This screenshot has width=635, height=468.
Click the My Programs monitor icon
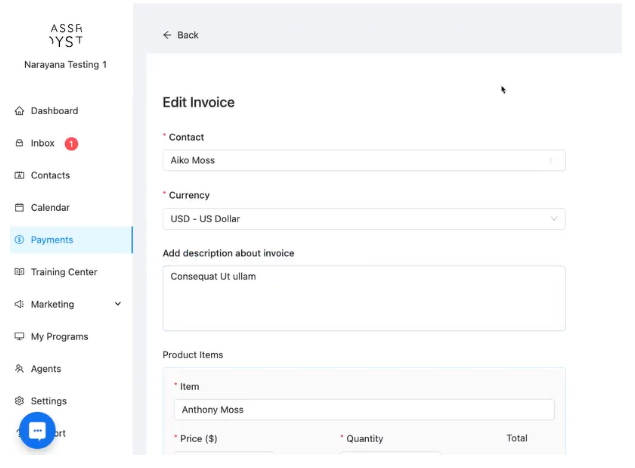(19, 337)
